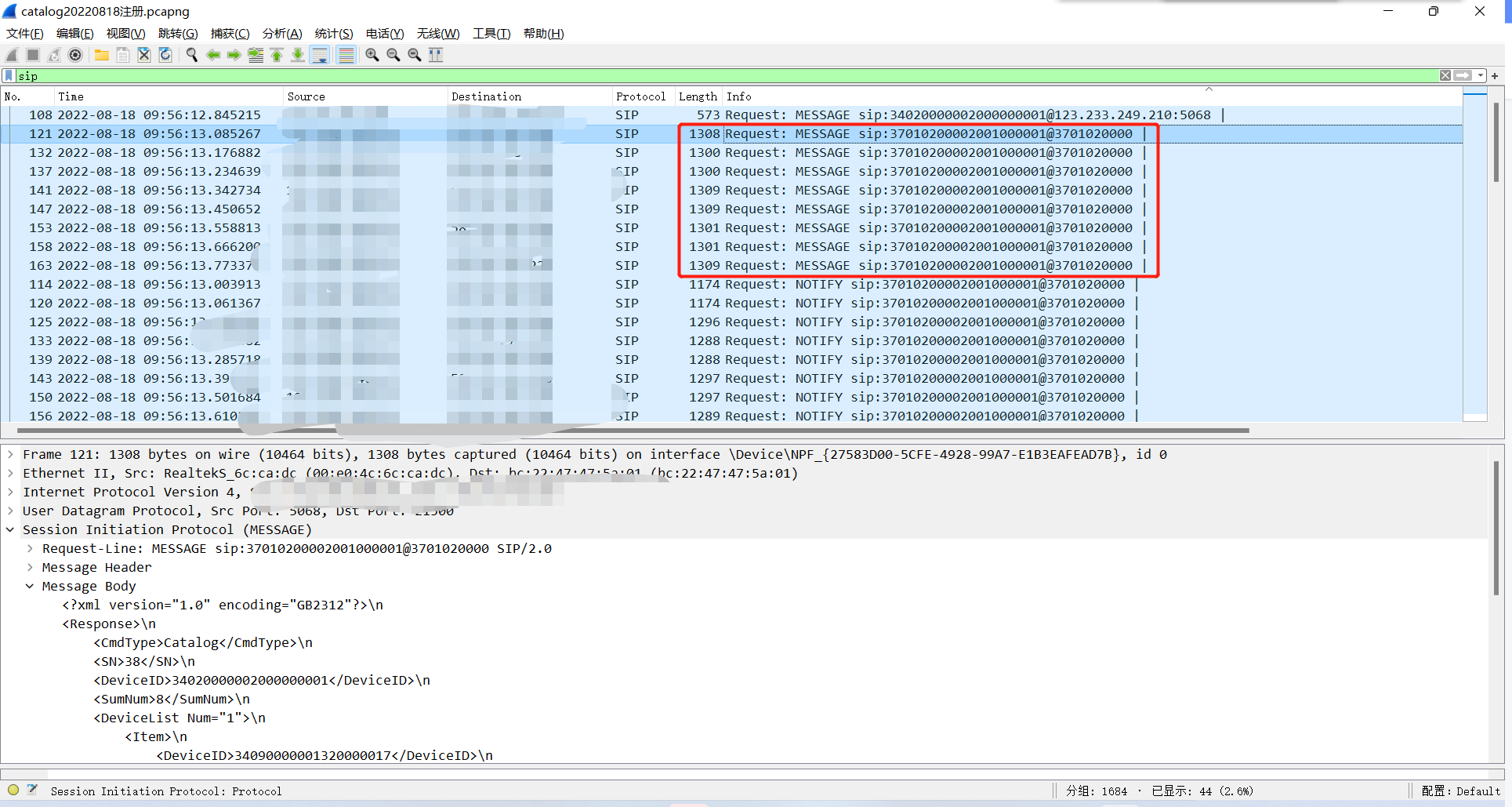
Task: Expand the Request-Line tree node
Action: (x=30, y=548)
